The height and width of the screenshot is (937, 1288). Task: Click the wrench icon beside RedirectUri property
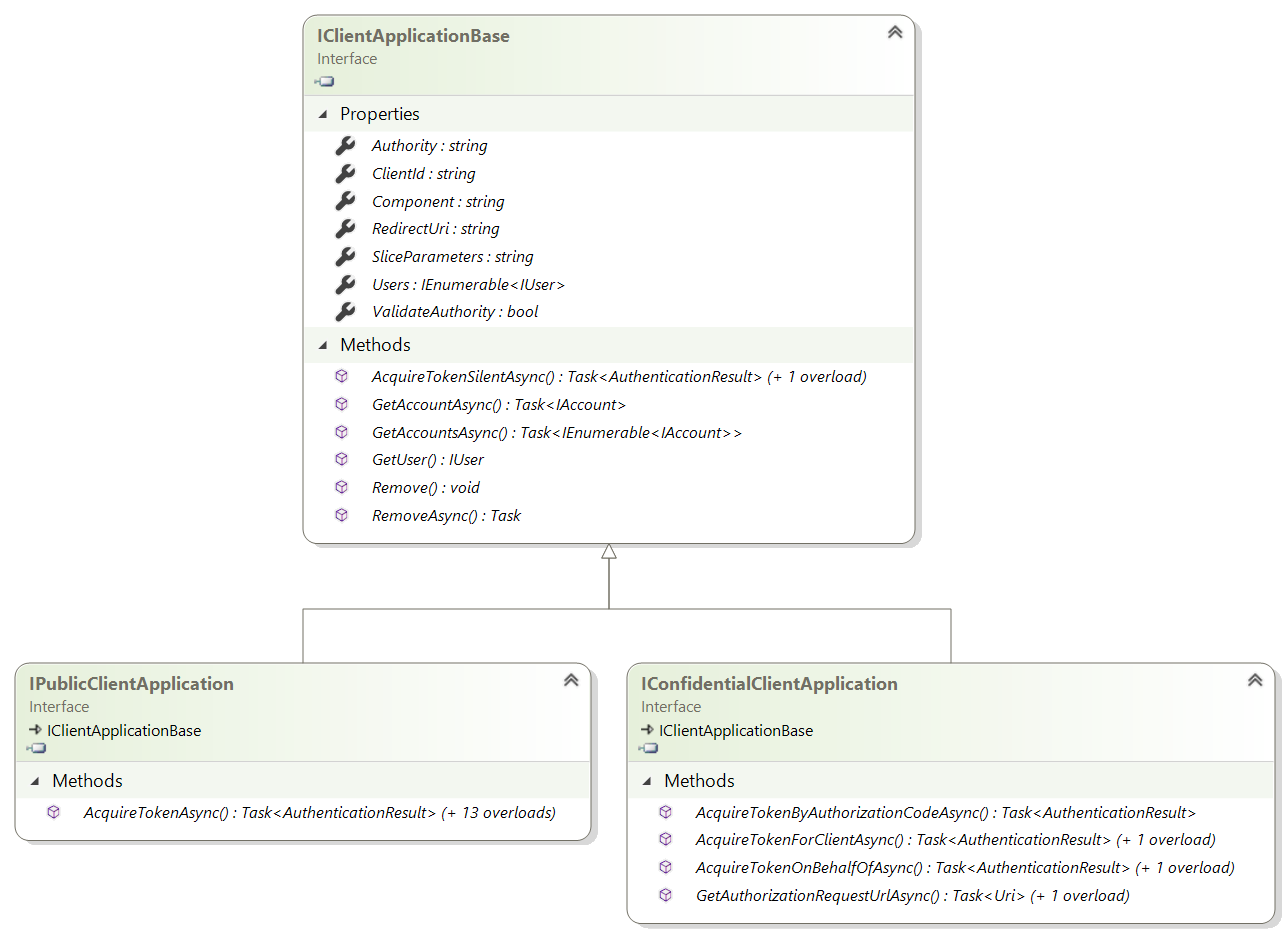(x=345, y=228)
